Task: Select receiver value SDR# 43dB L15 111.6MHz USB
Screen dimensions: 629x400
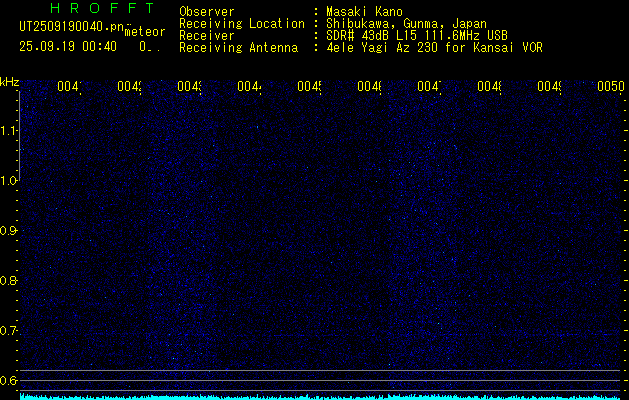Action: point(417,36)
